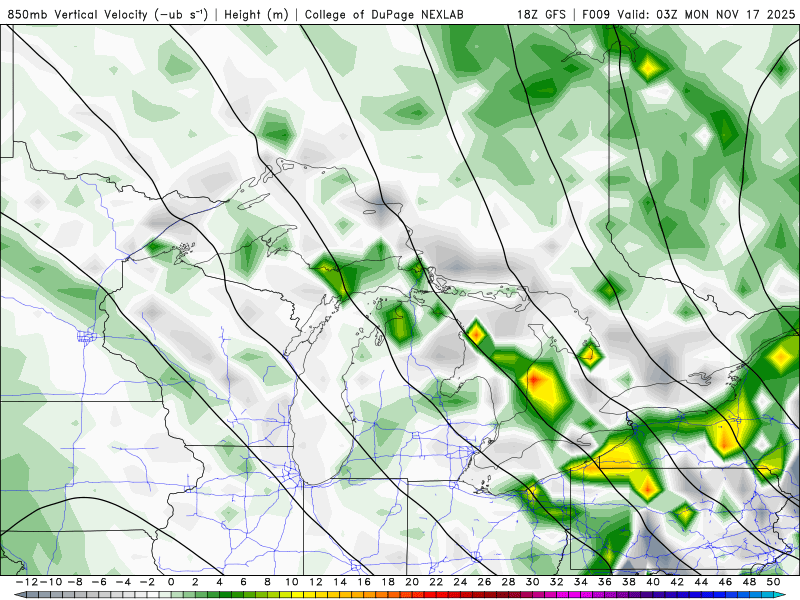The width and height of the screenshot is (800, 600).
Task: Click the '0' color scale label
Action: (171, 582)
